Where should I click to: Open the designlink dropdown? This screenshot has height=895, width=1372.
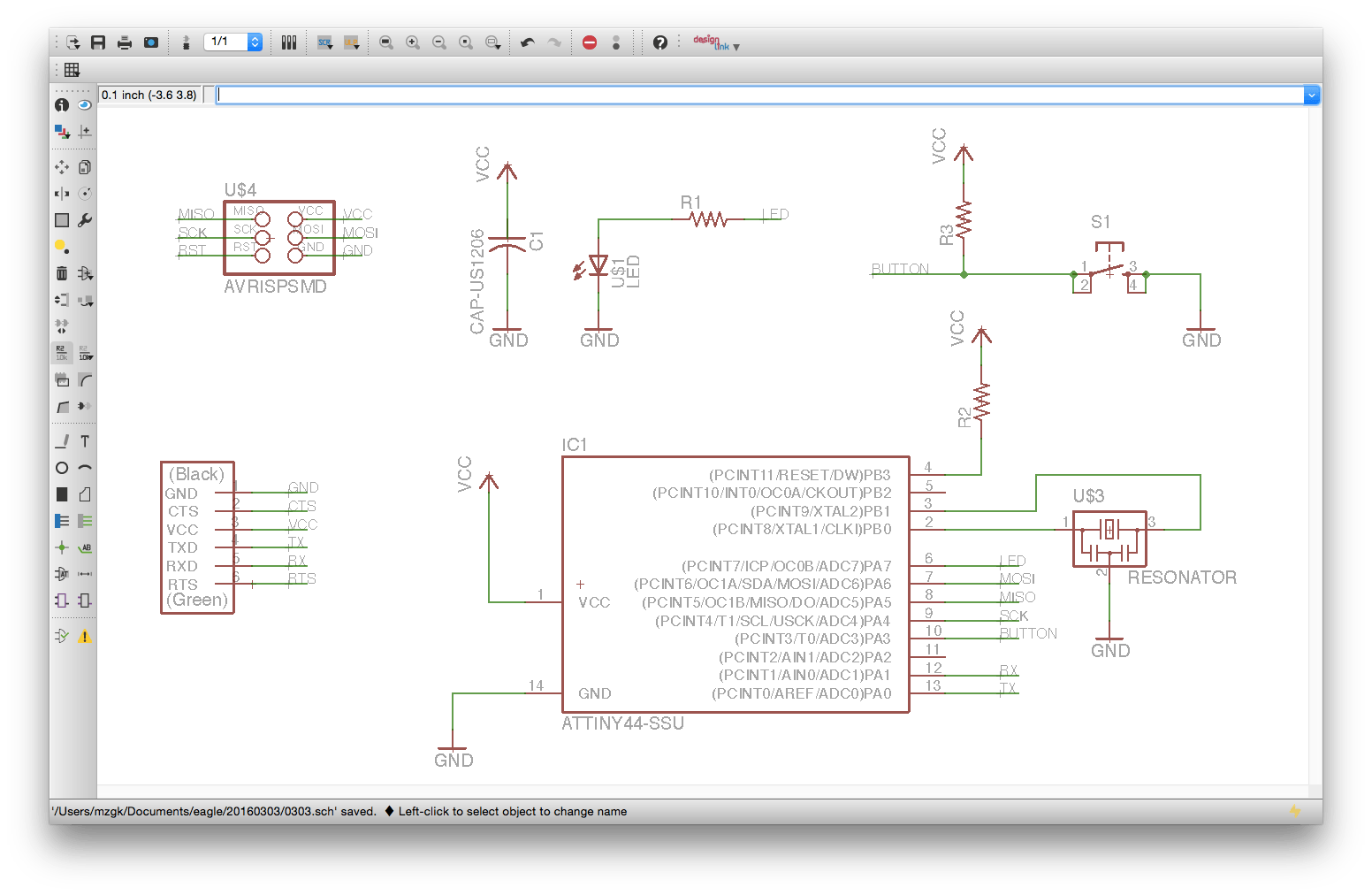pos(716,42)
